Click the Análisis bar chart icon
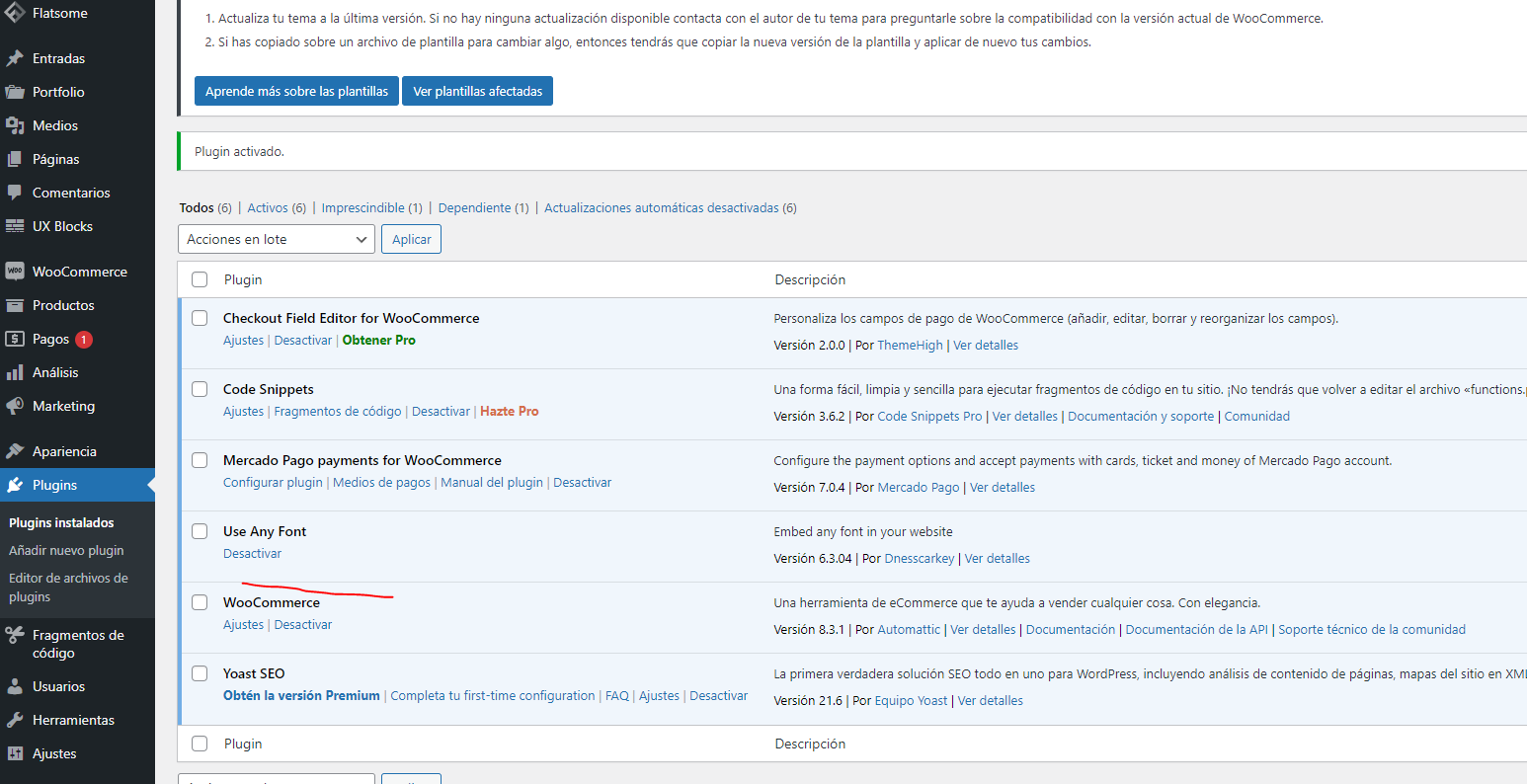This screenshot has height=784, width=1527. click(15, 372)
